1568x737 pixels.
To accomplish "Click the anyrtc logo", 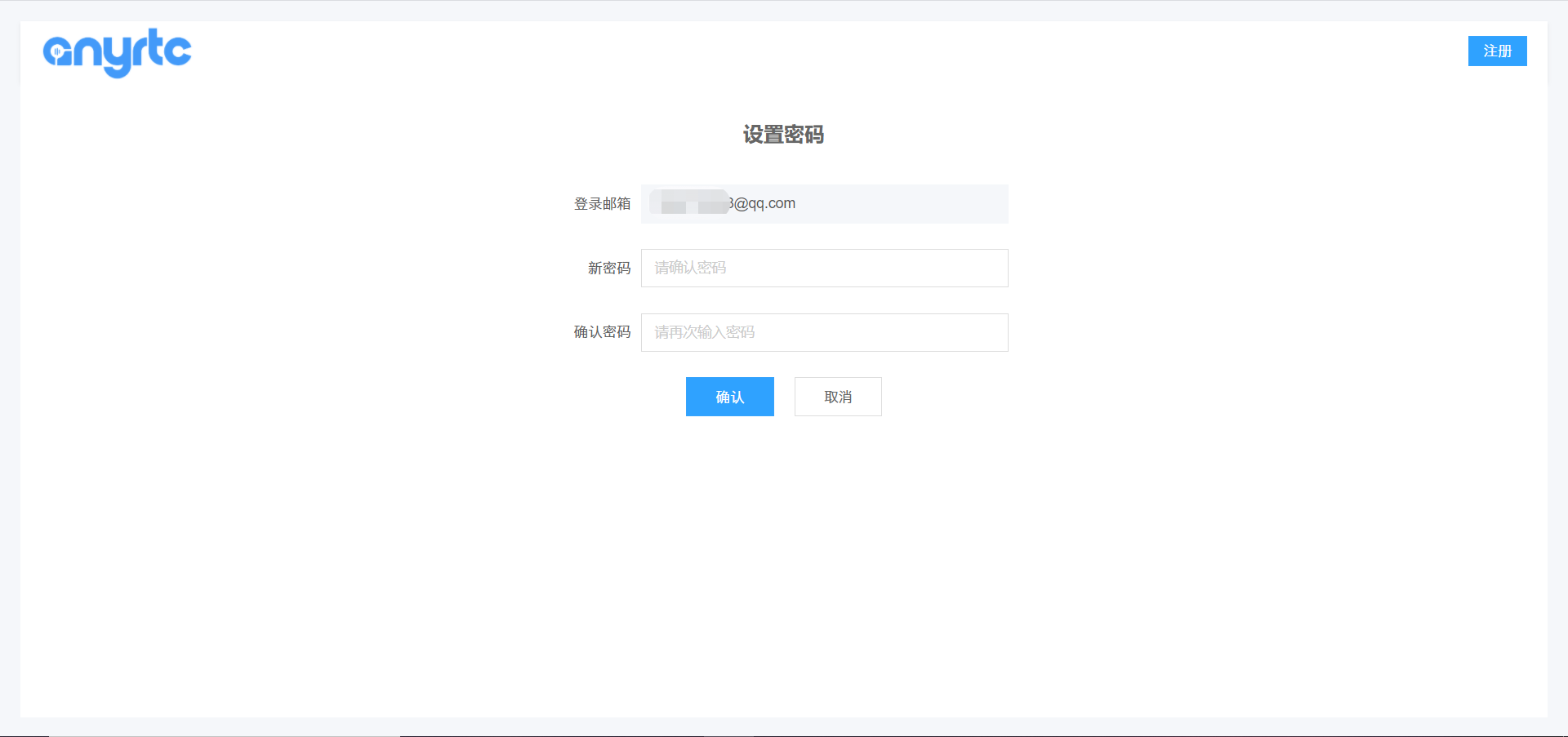I will (117, 52).
